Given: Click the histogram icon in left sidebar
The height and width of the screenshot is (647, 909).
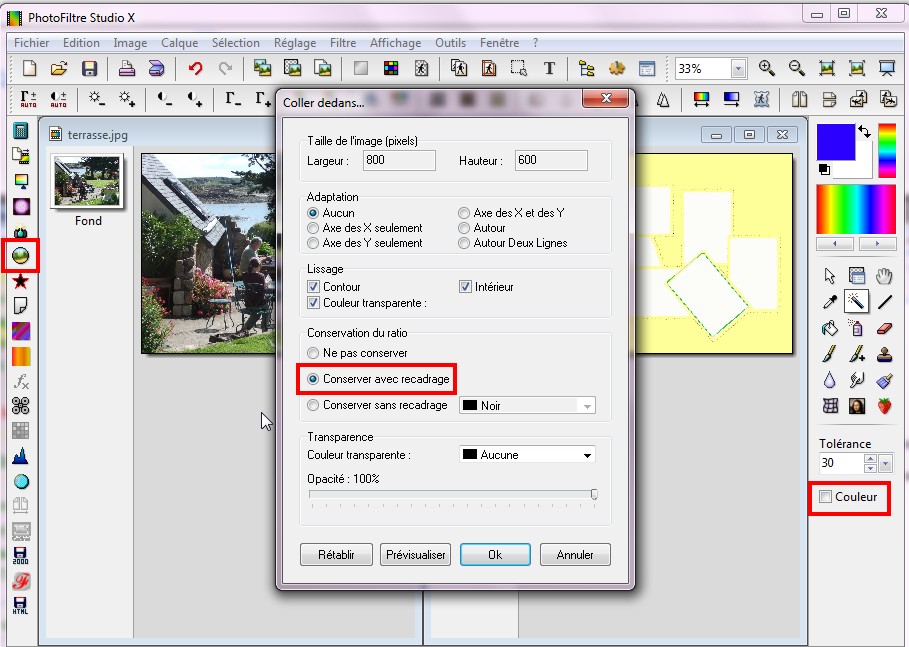Looking at the screenshot, I should (x=21, y=456).
